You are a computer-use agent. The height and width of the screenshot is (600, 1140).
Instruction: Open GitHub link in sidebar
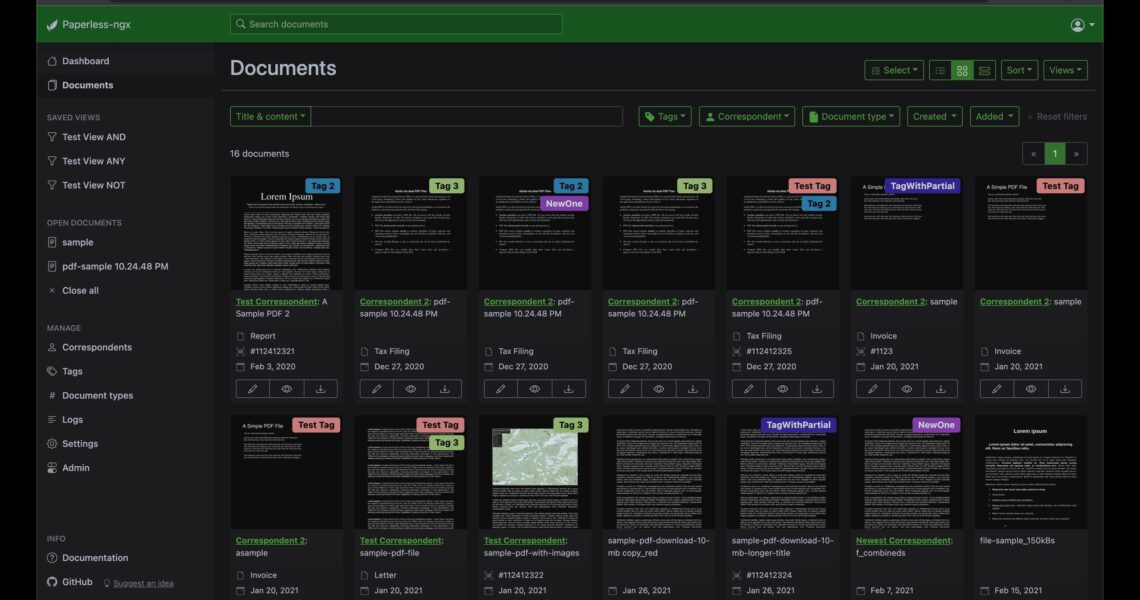[76, 582]
